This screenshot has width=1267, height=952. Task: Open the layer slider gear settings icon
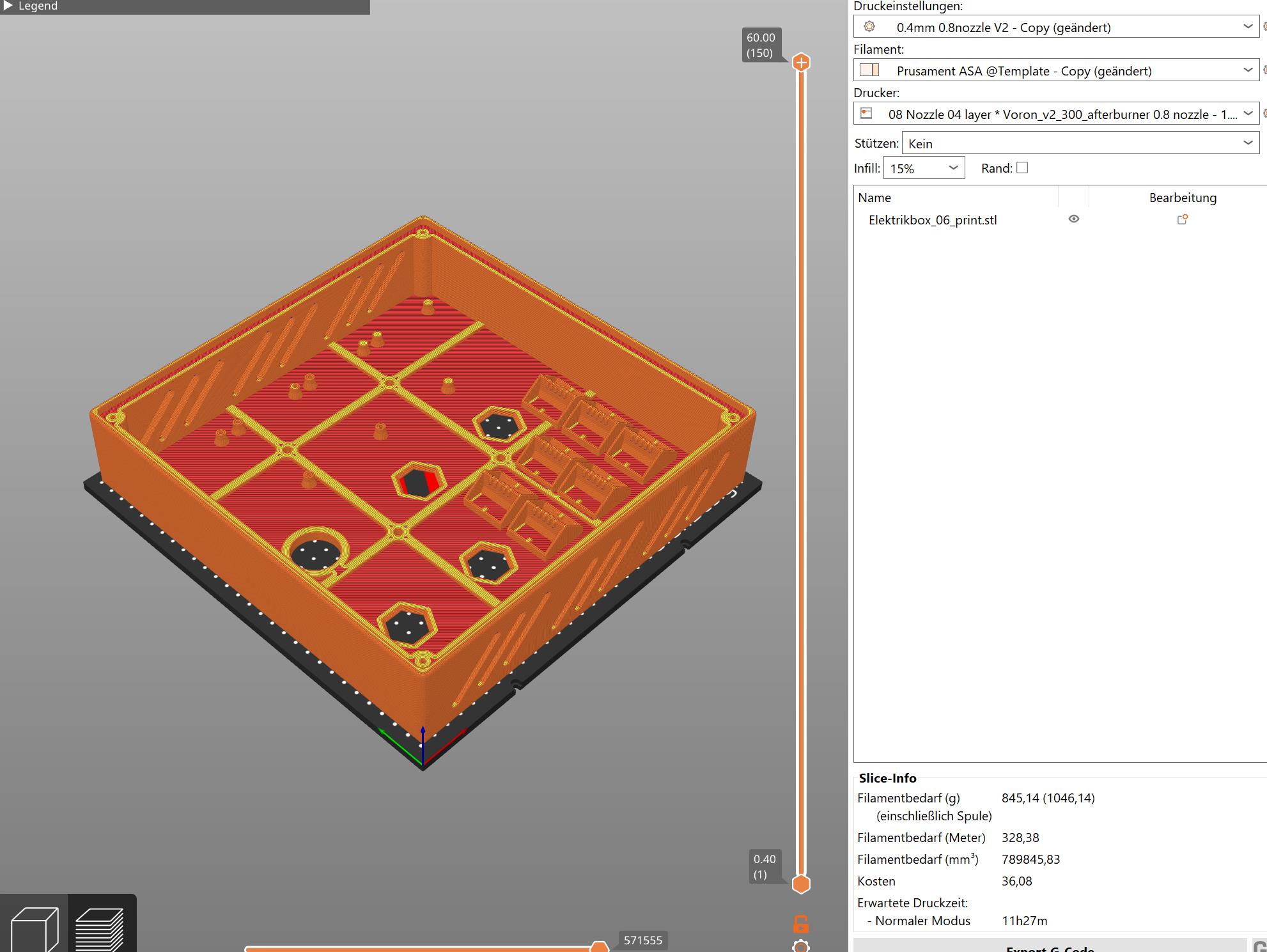(801, 946)
